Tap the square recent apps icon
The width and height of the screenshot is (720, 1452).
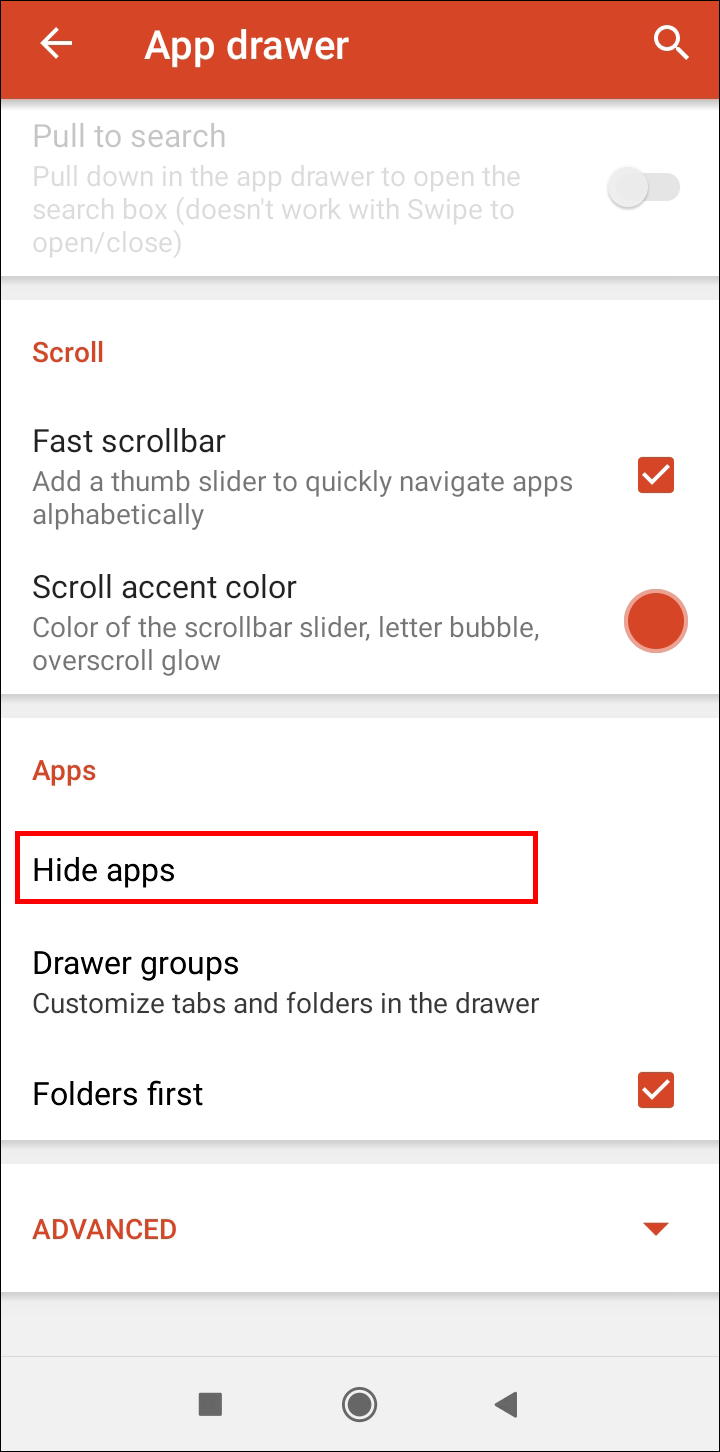(210, 1405)
